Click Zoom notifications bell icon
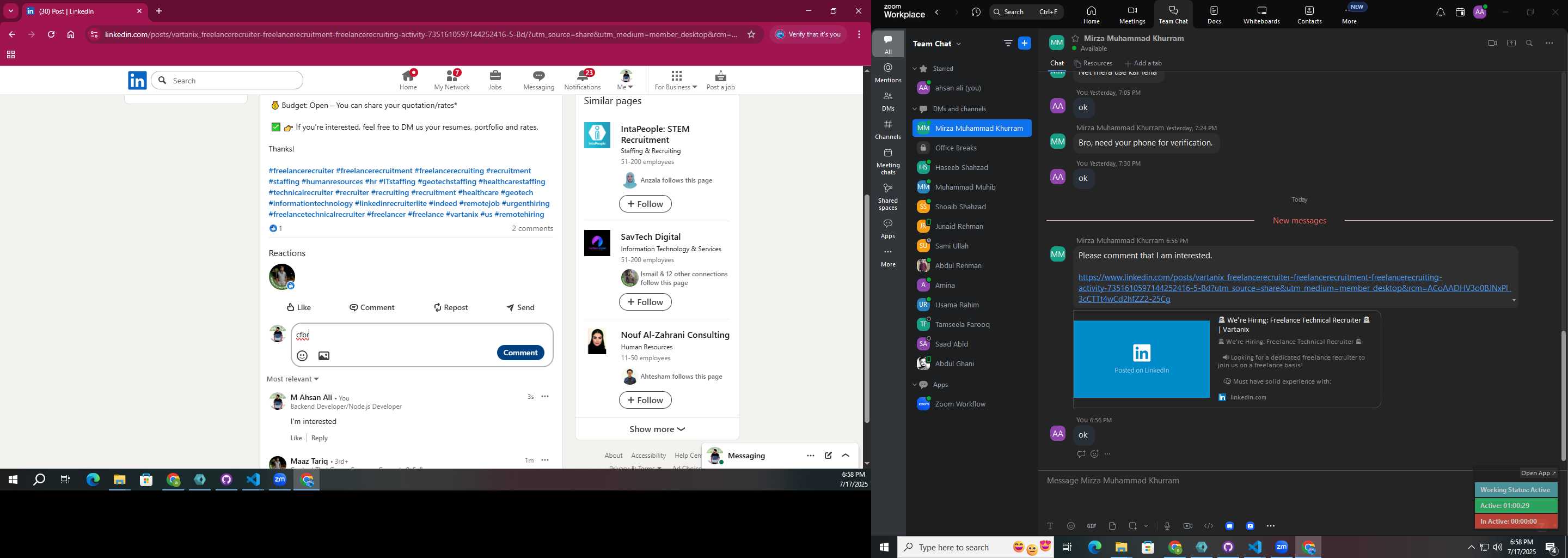Image resolution: width=1568 pixels, height=558 pixels. point(1440,13)
